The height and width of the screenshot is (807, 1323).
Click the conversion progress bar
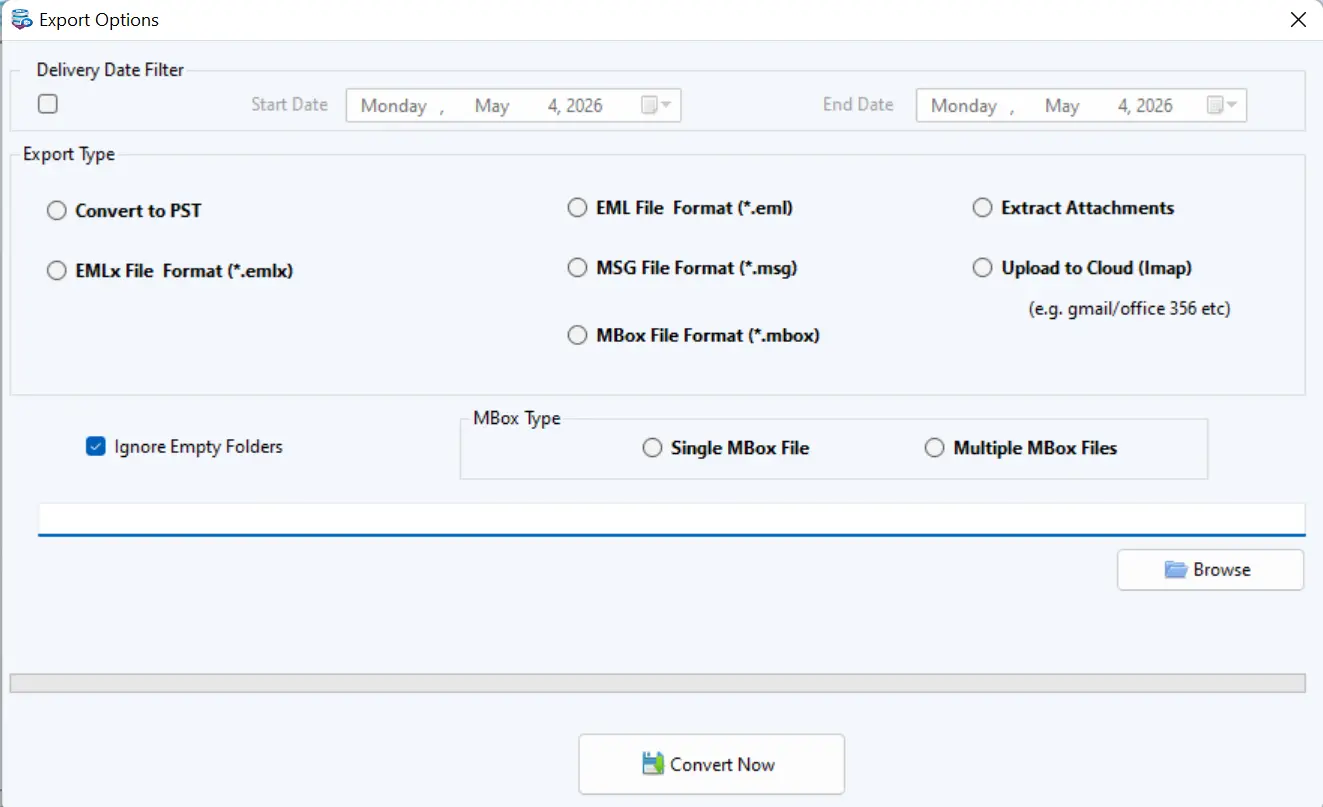click(657, 683)
